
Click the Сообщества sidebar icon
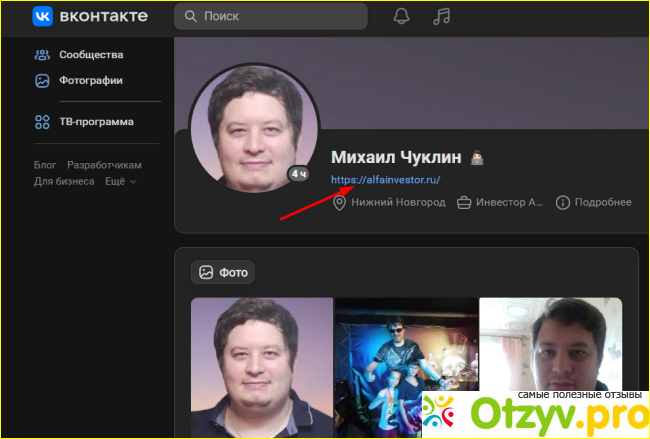coord(42,55)
